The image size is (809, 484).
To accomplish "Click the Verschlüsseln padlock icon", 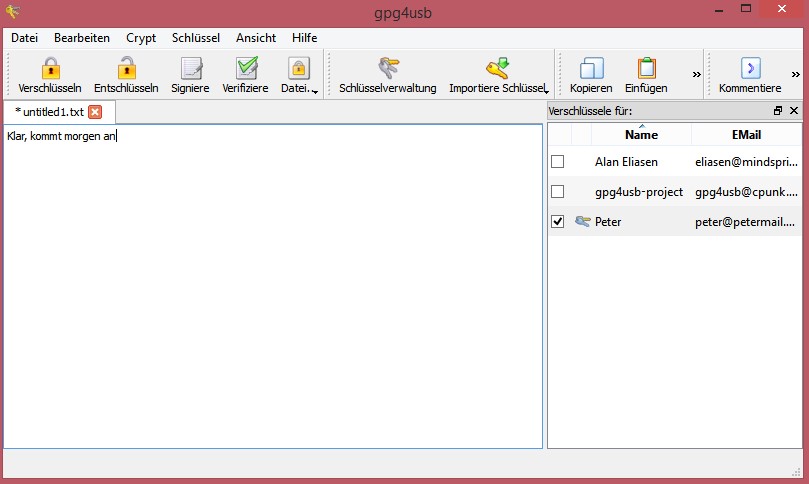I will point(51,68).
